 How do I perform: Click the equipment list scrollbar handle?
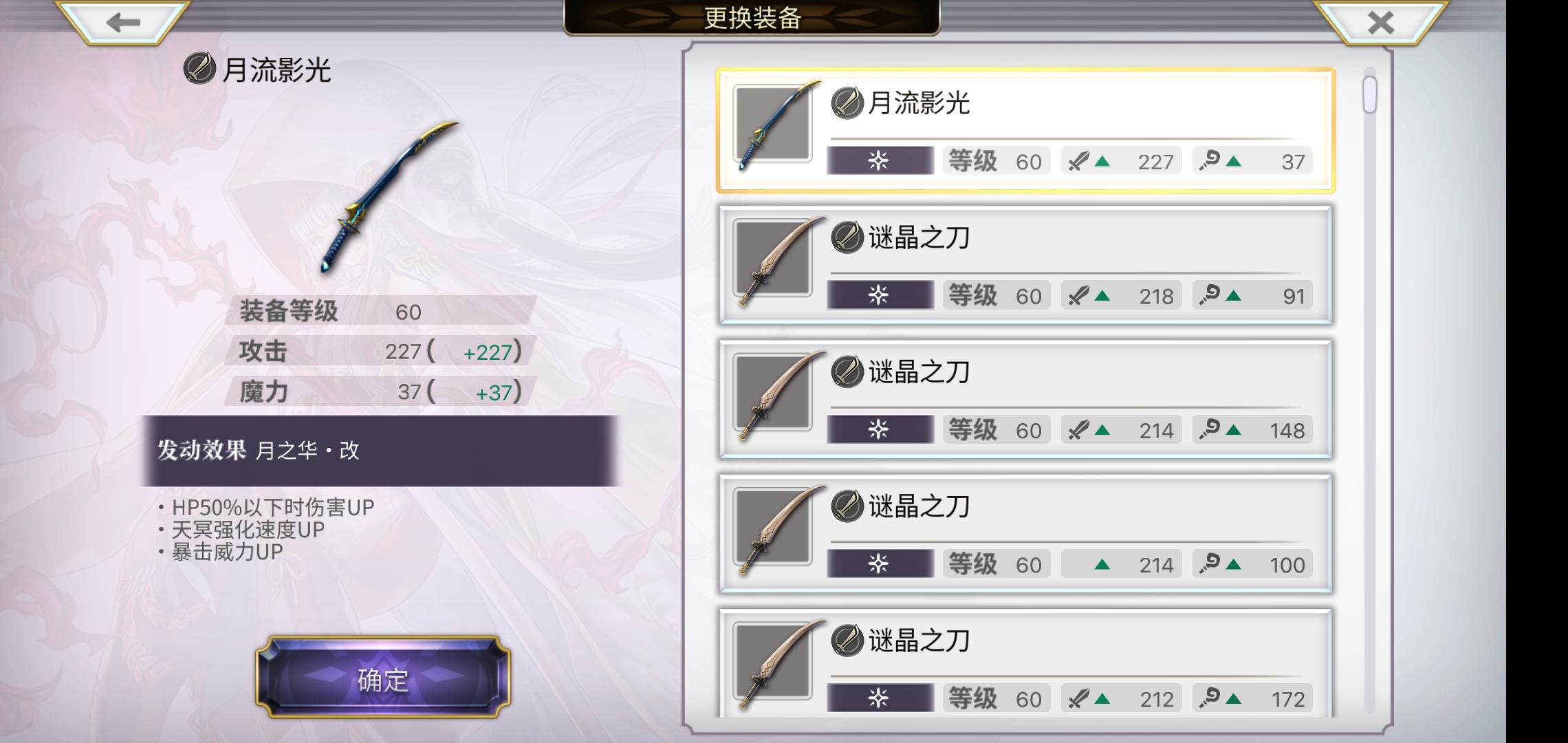pyautogui.click(x=1369, y=95)
